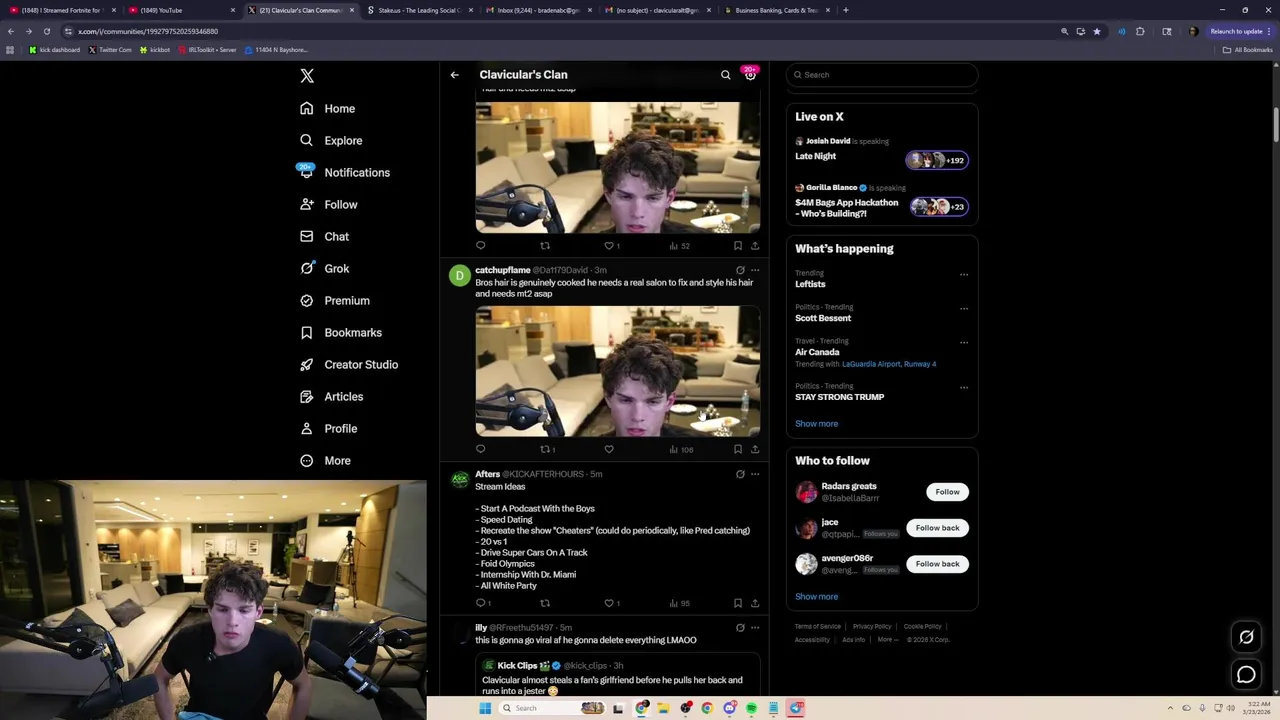Like catchupflame's post
This screenshot has width=1280, height=720.
(x=609, y=449)
